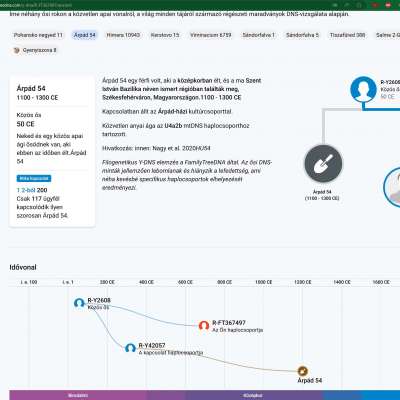This screenshot has width=400, height=400.
Task: Click the R-Y42057 timeline node icon
Action: 130,348
